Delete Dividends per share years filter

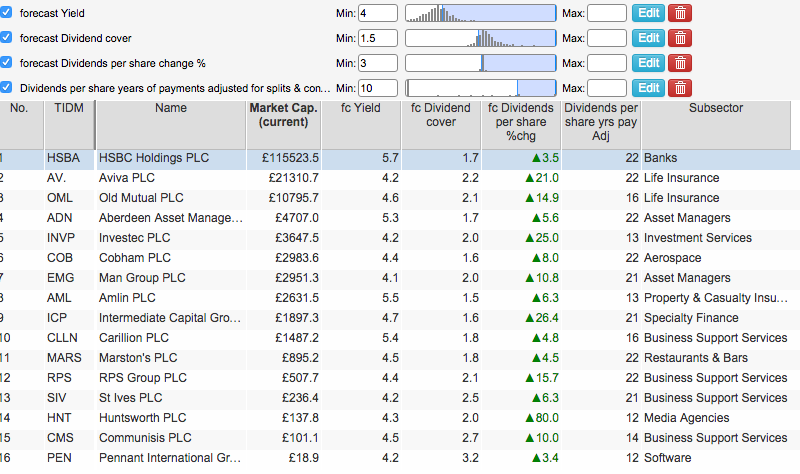[x=680, y=88]
